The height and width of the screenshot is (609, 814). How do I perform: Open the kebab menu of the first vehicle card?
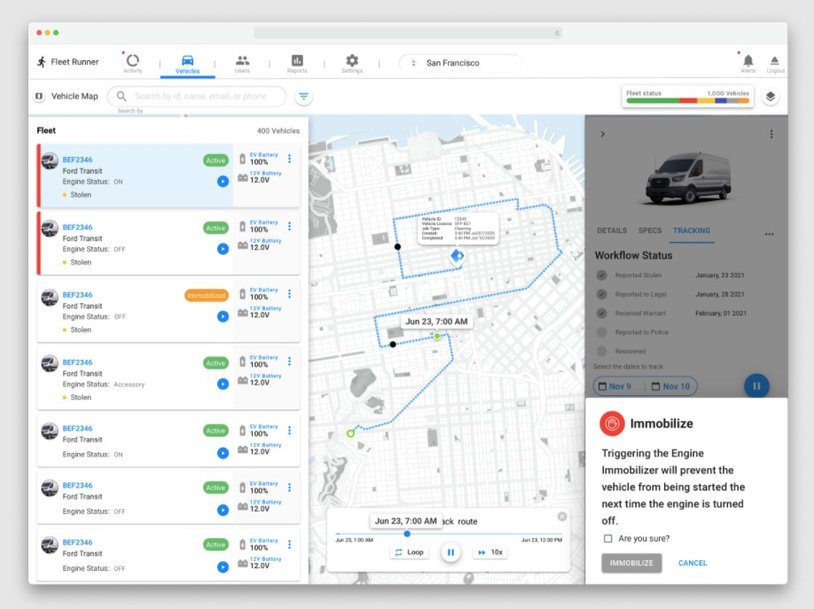pos(290,159)
